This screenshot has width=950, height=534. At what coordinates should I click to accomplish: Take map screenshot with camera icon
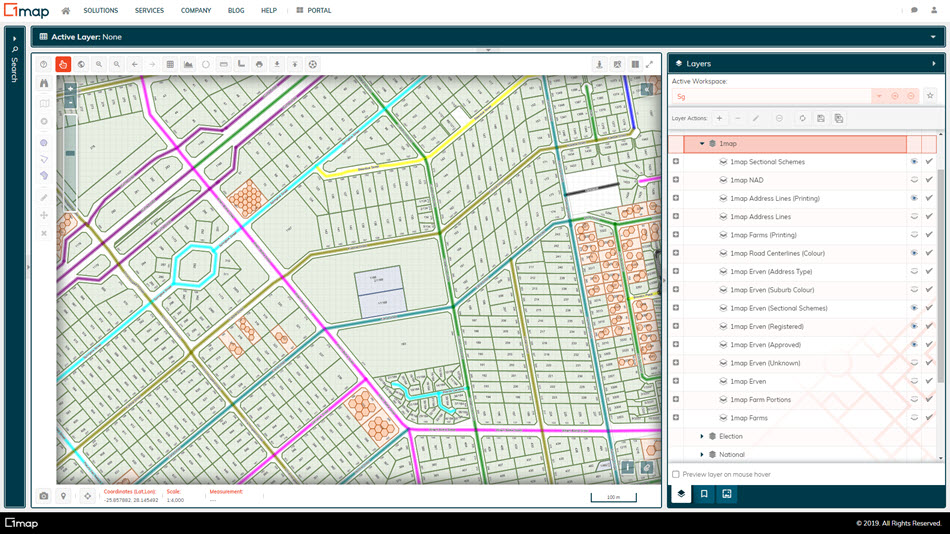(x=44, y=496)
